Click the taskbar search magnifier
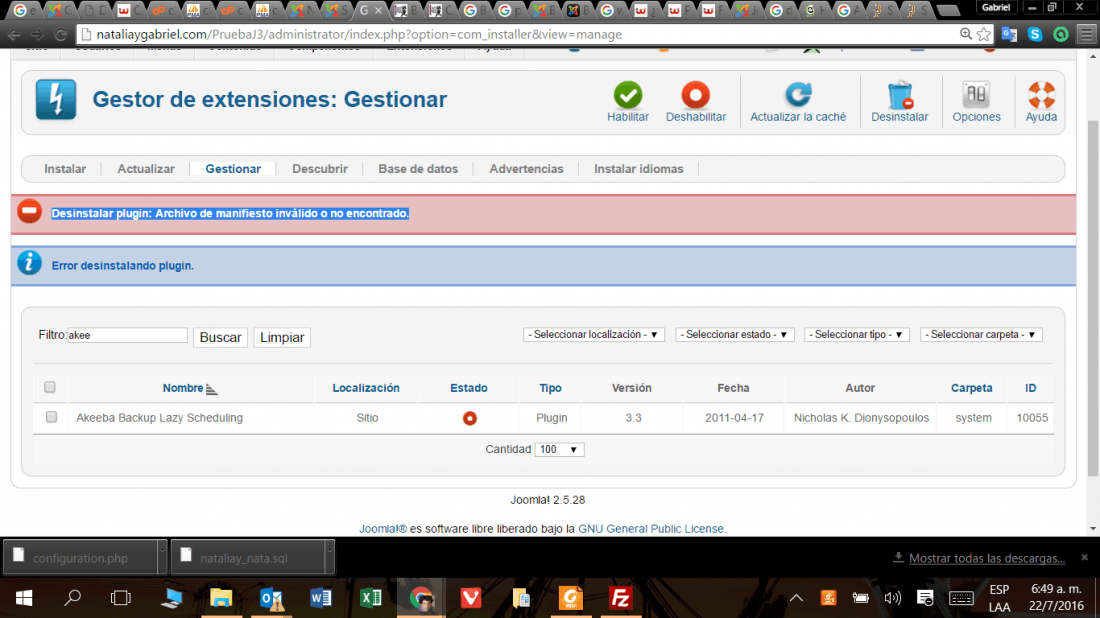 [x=73, y=598]
